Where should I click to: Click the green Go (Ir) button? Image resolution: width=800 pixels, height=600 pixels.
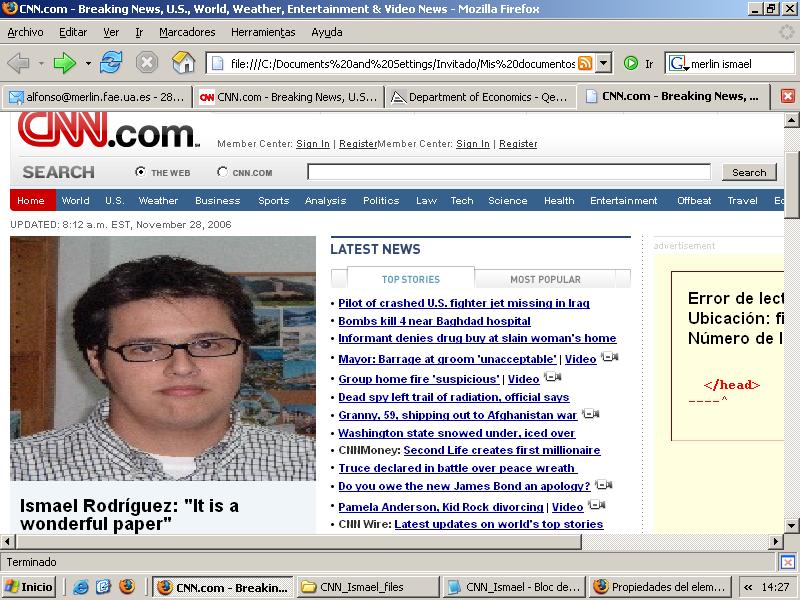pos(631,63)
